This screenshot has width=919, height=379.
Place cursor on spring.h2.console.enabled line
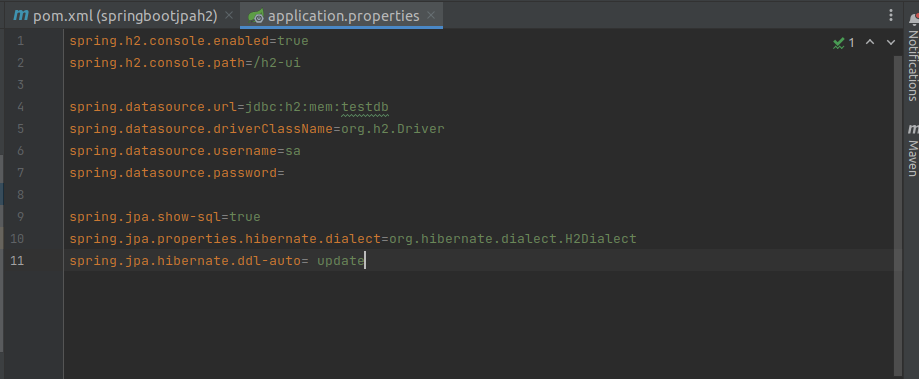click(x=189, y=41)
